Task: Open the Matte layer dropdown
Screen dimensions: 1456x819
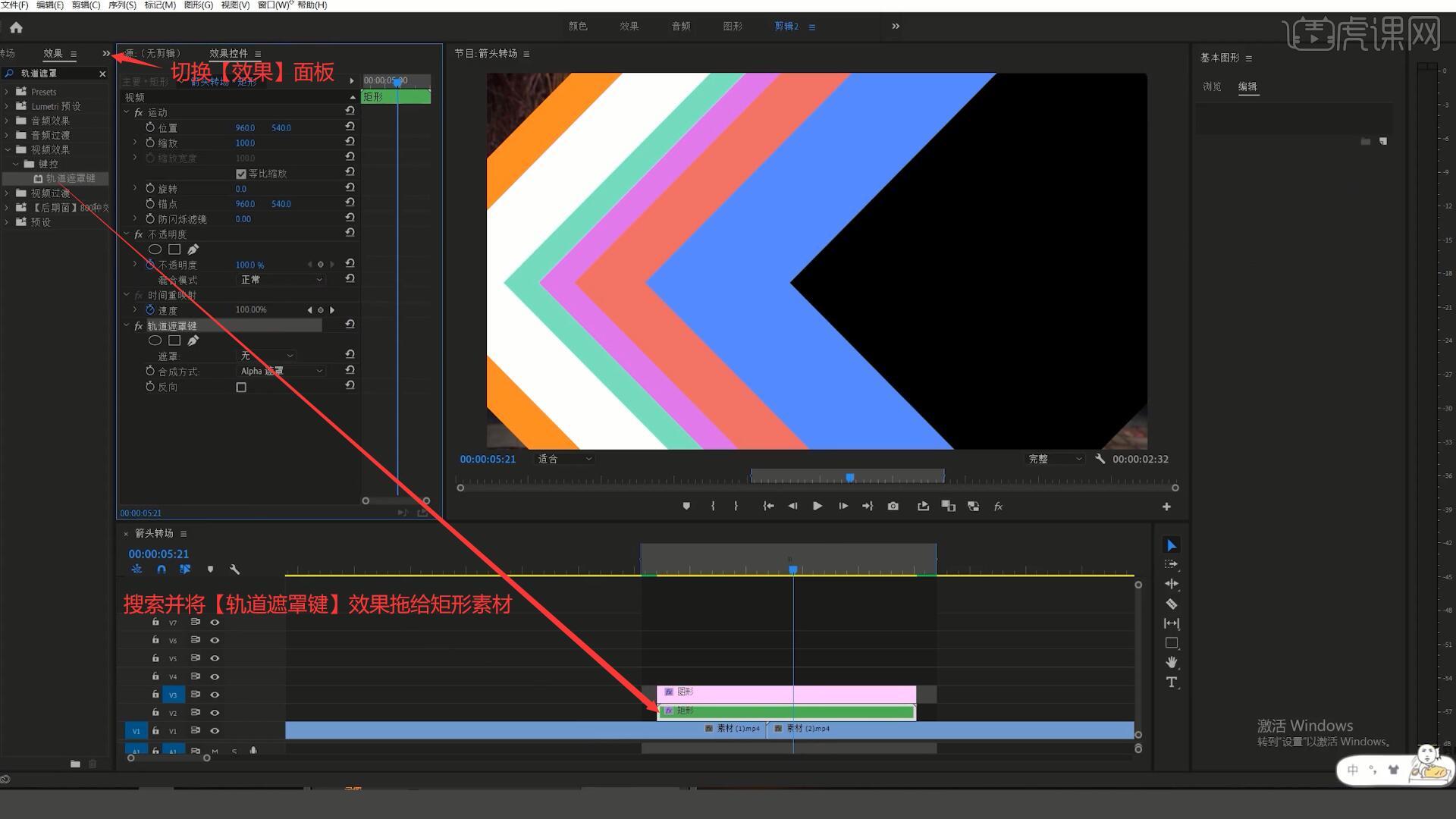Action: 267,356
